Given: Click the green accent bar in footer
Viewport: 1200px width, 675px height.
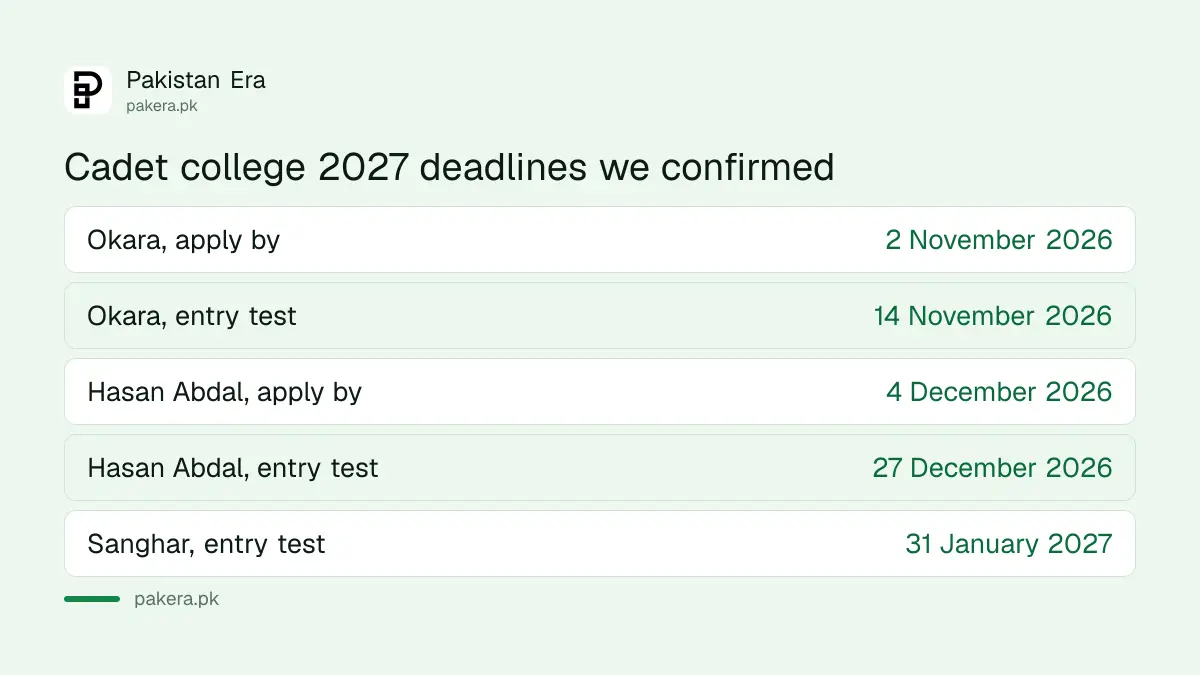Looking at the screenshot, I should coord(92,599).
